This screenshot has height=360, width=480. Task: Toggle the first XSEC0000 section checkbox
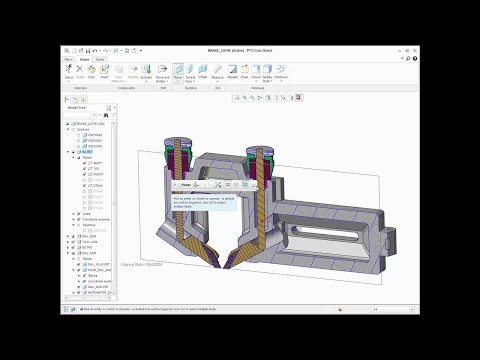79,135
